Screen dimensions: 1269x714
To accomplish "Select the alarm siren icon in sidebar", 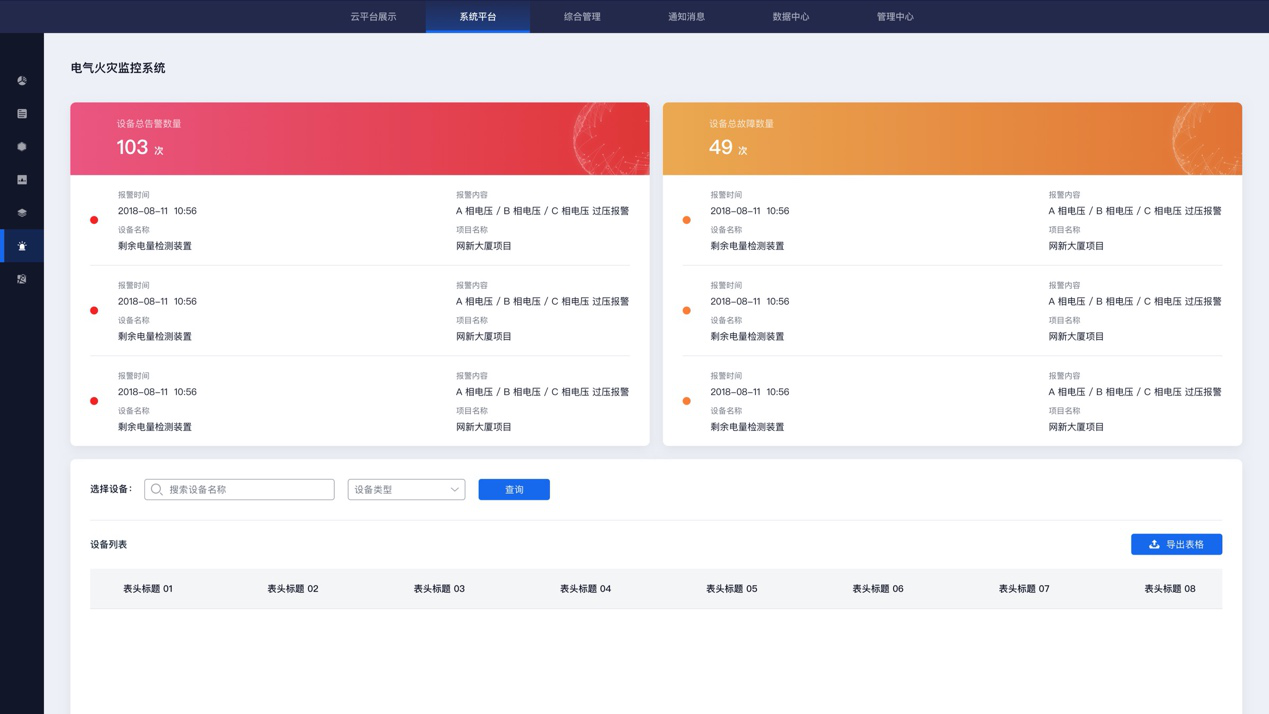I will (x=22, y=246).
